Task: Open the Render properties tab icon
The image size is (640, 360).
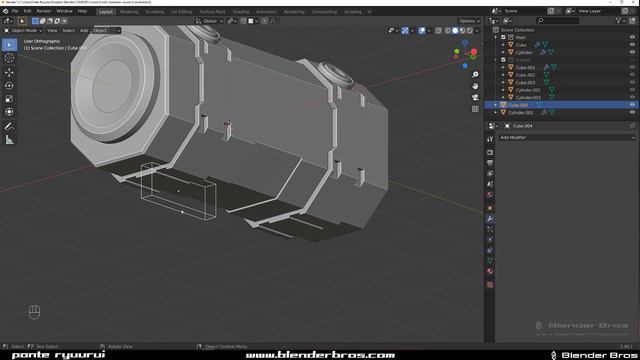Action: point(490,152)
